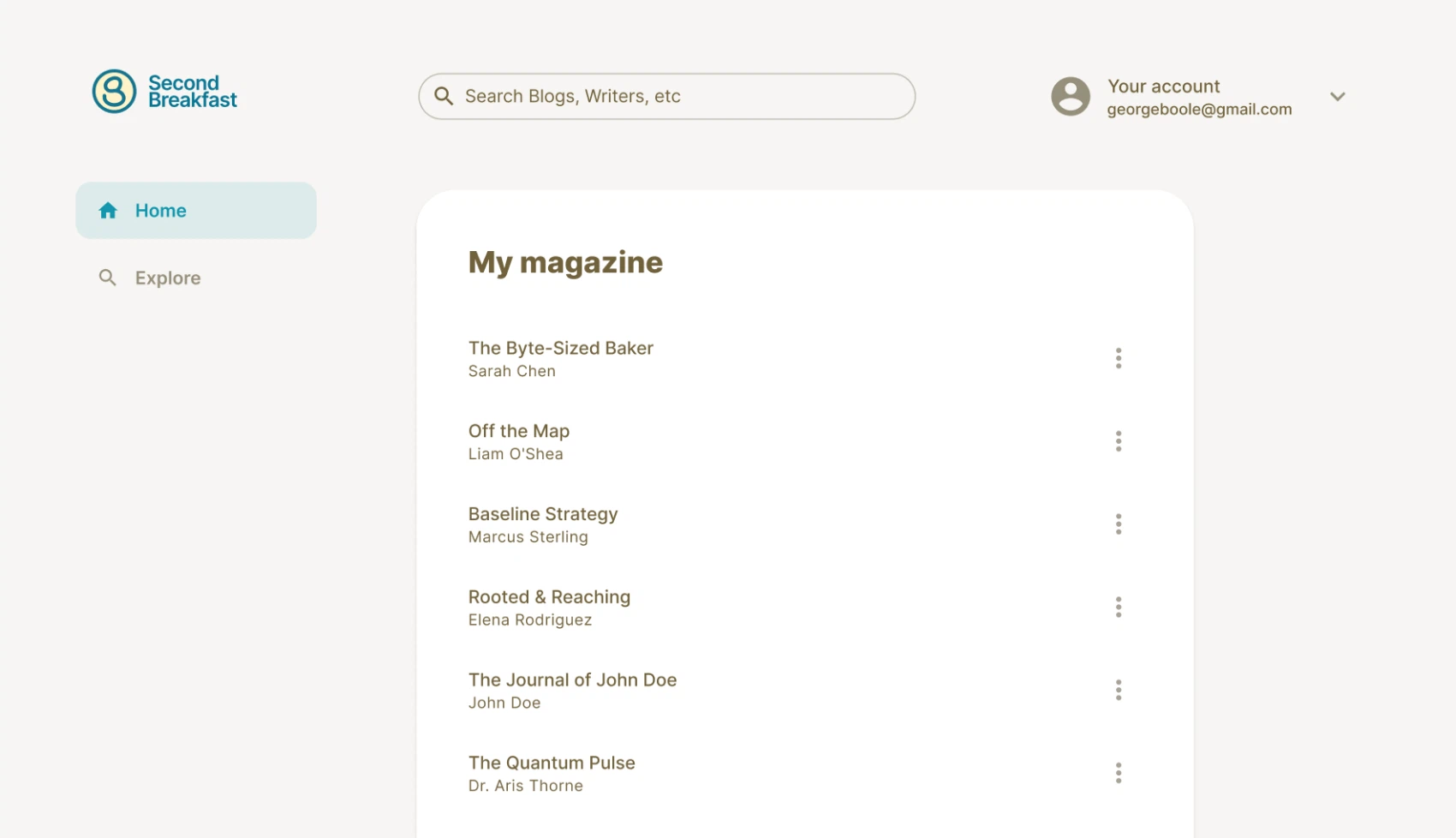Open three-dot menu for Off the Map

pyautogui.click(x=1118, y=441)
